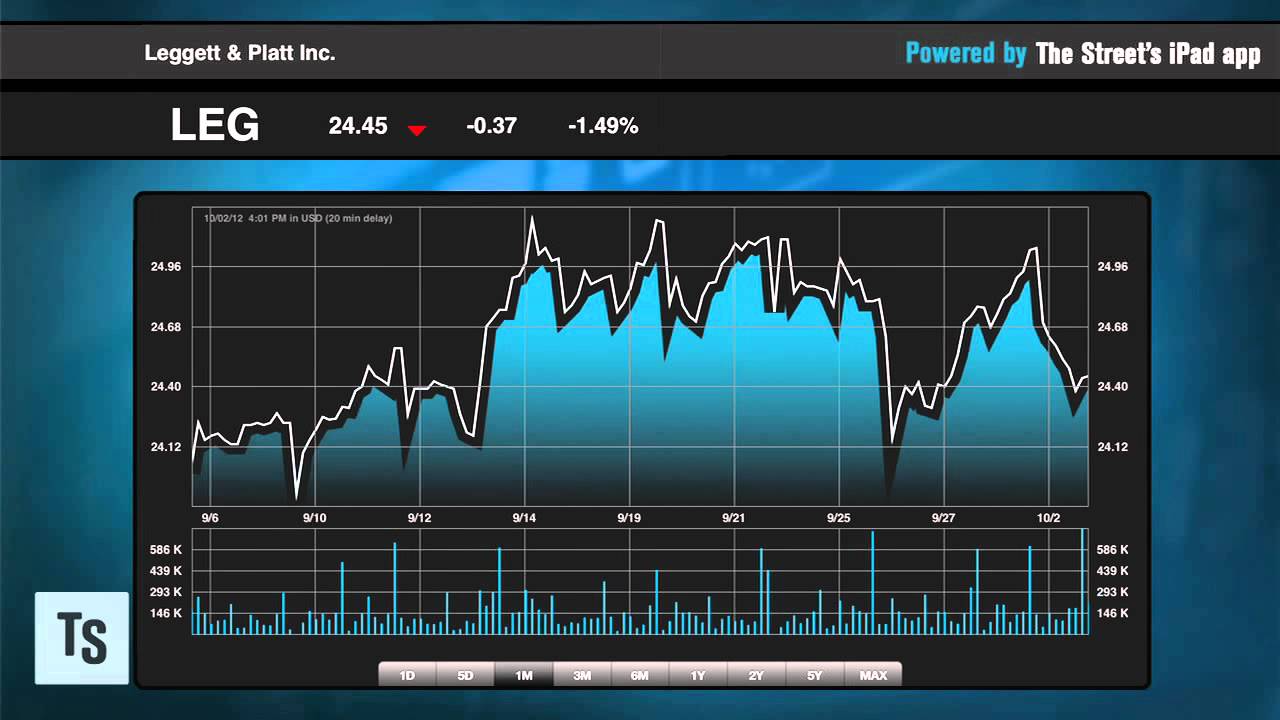Viewport: 1280px width, 720px height.
Task: Click the right-axis 293 K volume label
Action: tap(1113, 593)
